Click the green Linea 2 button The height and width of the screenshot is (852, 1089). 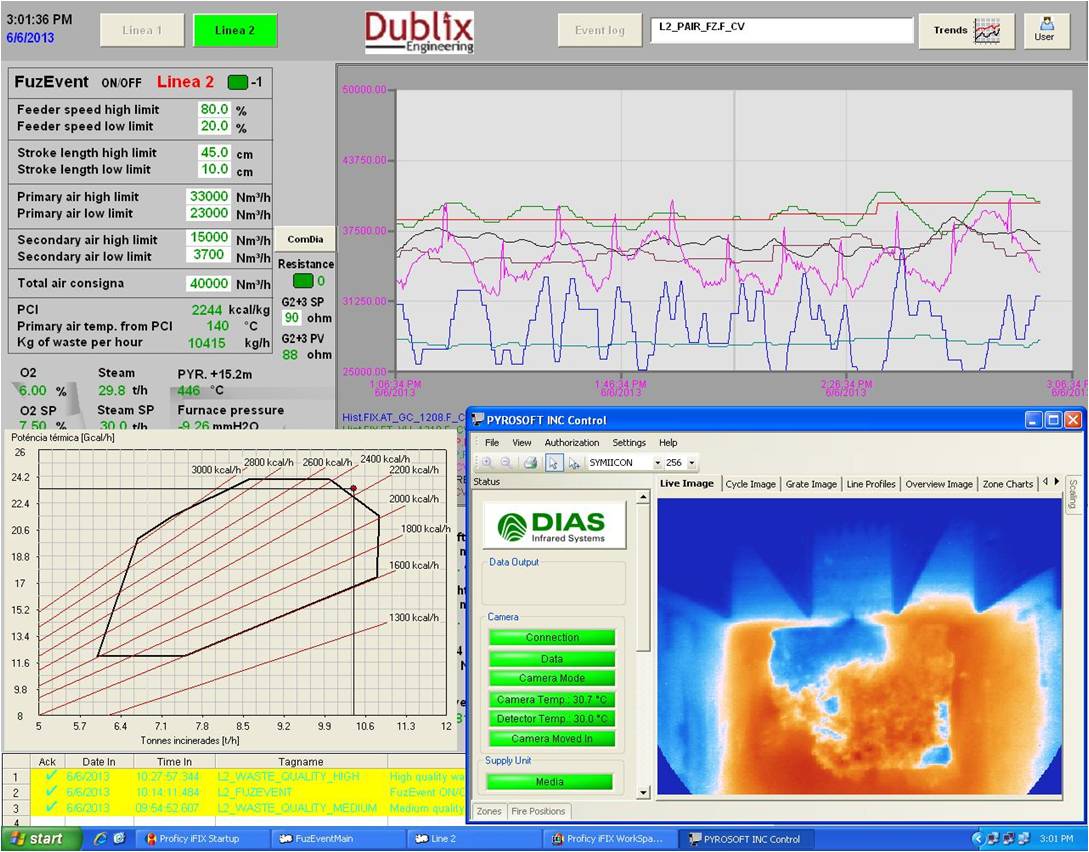(x=235, y=31)
